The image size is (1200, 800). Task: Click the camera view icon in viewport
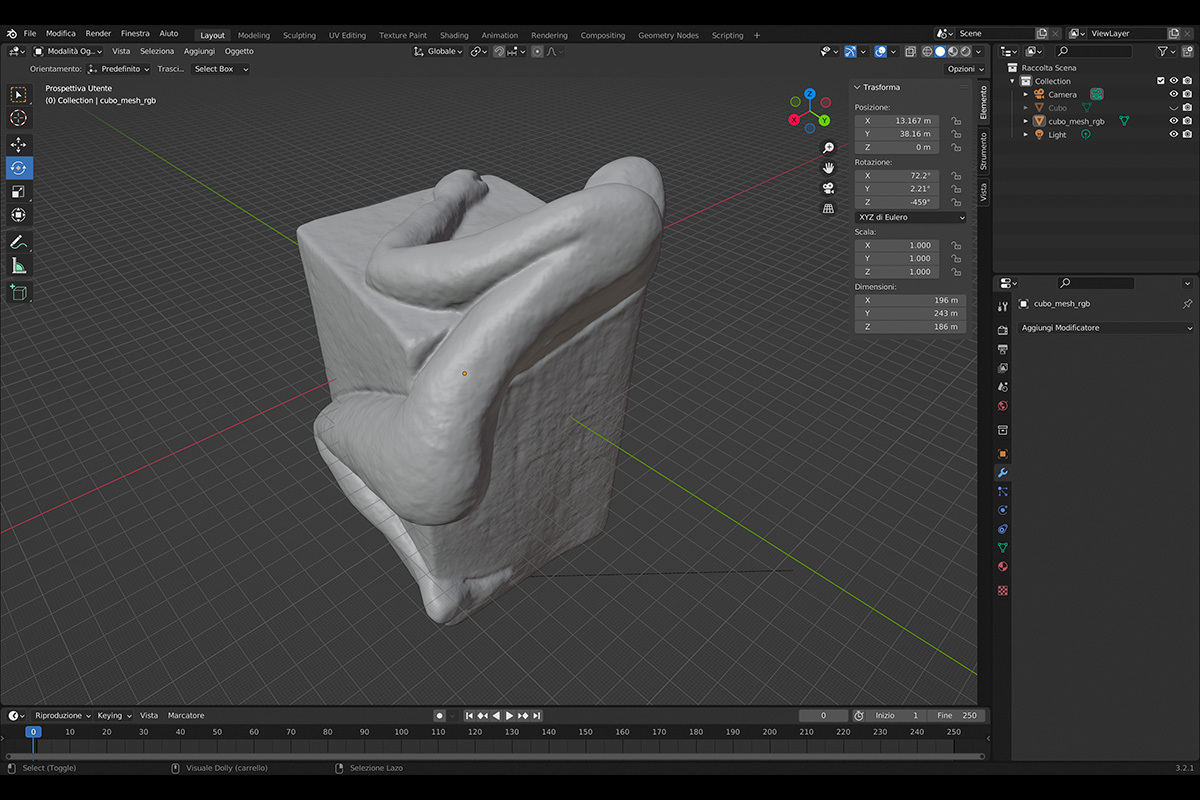(x=828, y=188)
